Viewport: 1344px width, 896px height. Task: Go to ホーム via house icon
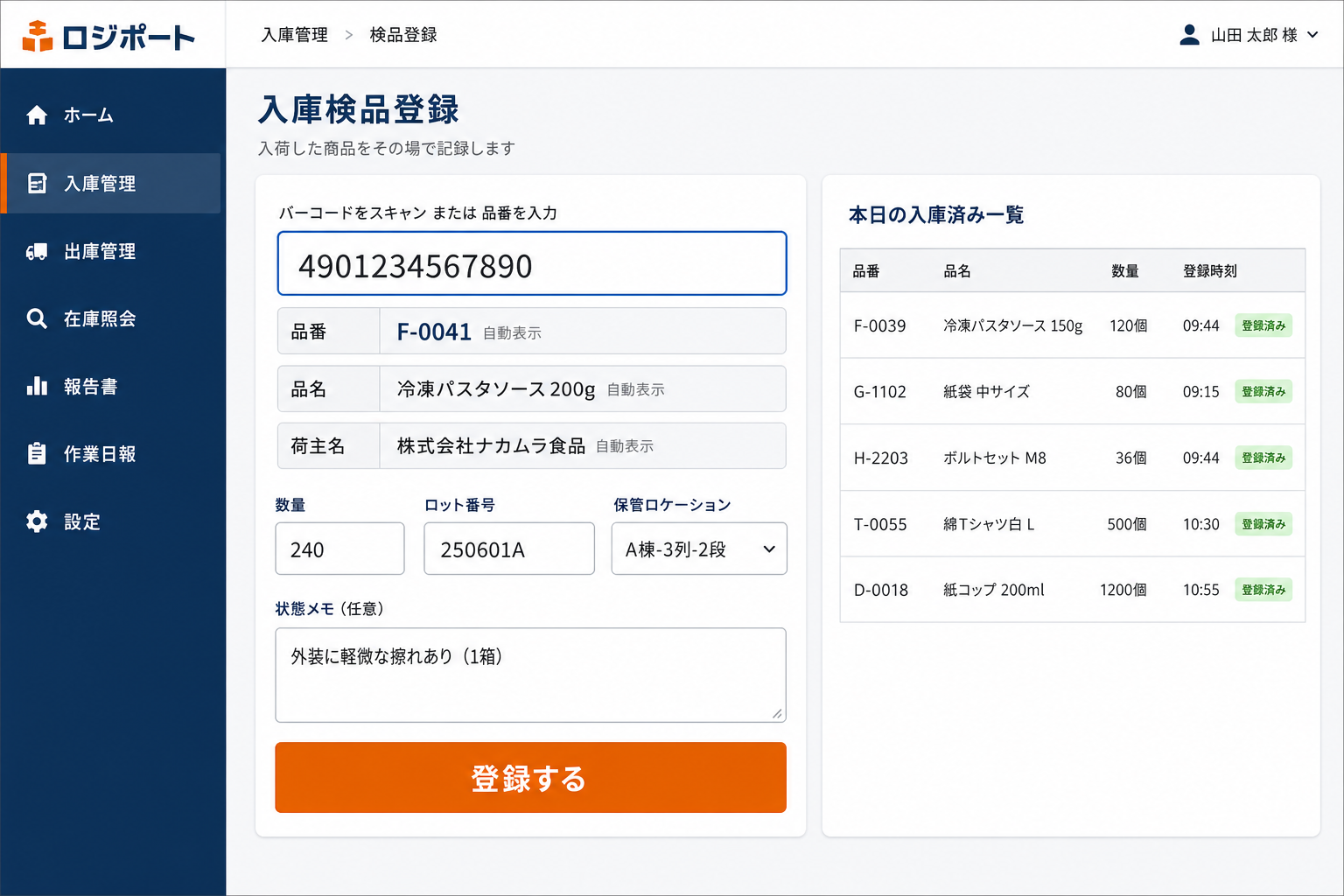click(37, 115)
